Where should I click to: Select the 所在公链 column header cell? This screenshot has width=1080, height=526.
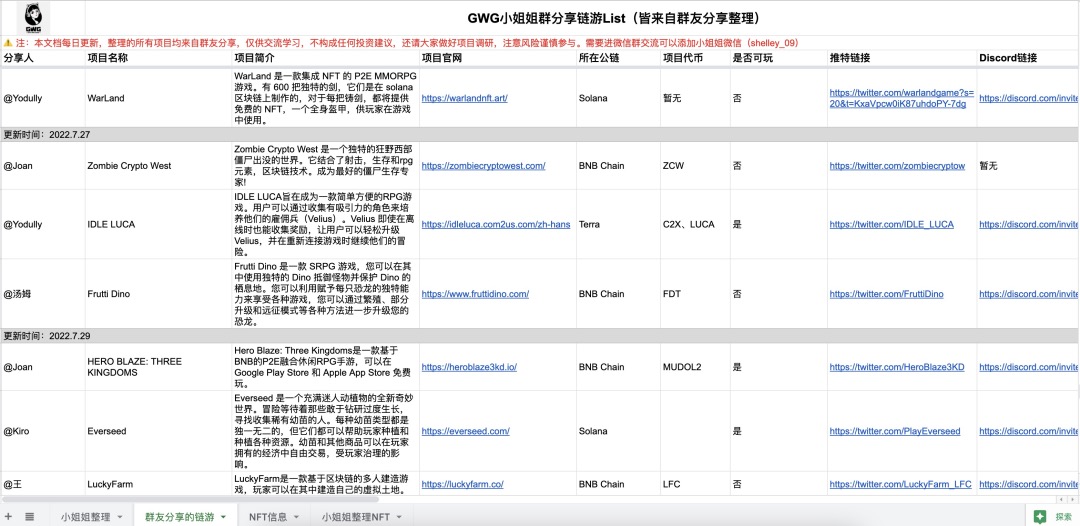tap(618, 58)
